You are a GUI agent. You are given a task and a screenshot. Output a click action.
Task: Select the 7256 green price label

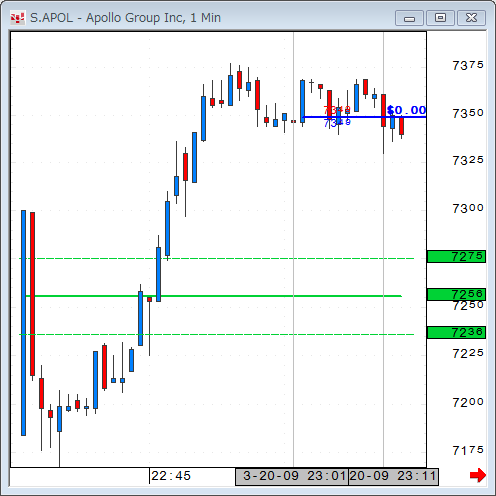tap(456, 294)
